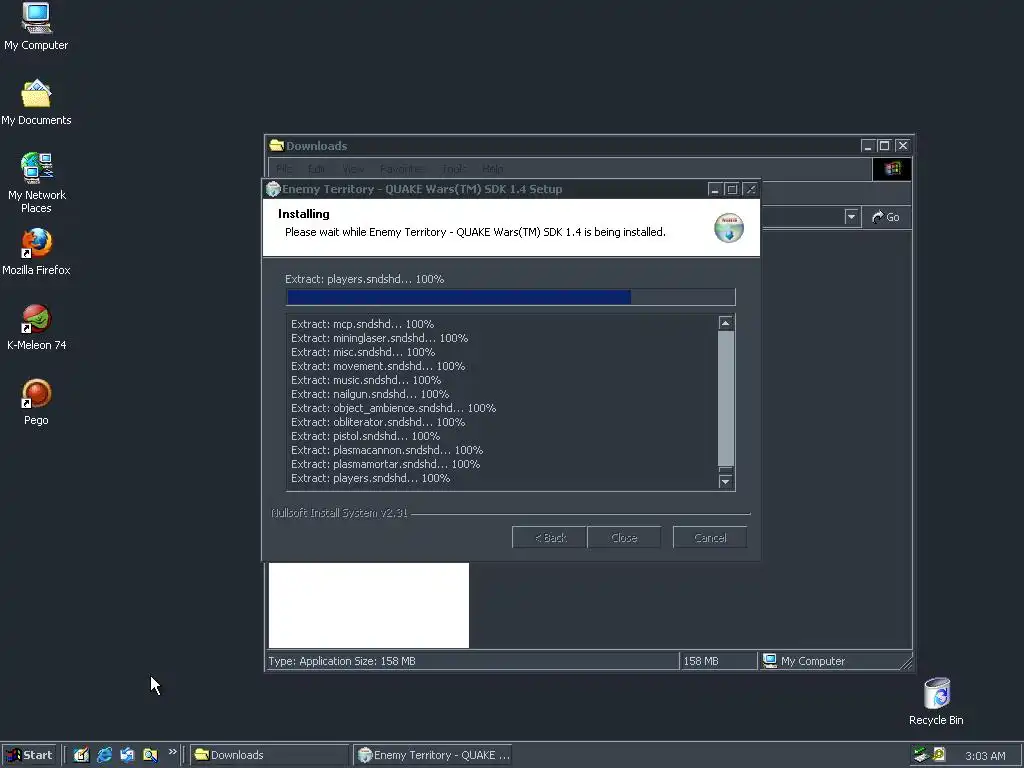
Task: Select the 'Extract: music.sndshd... 100%' log line
Action: [x=366, y=380]
